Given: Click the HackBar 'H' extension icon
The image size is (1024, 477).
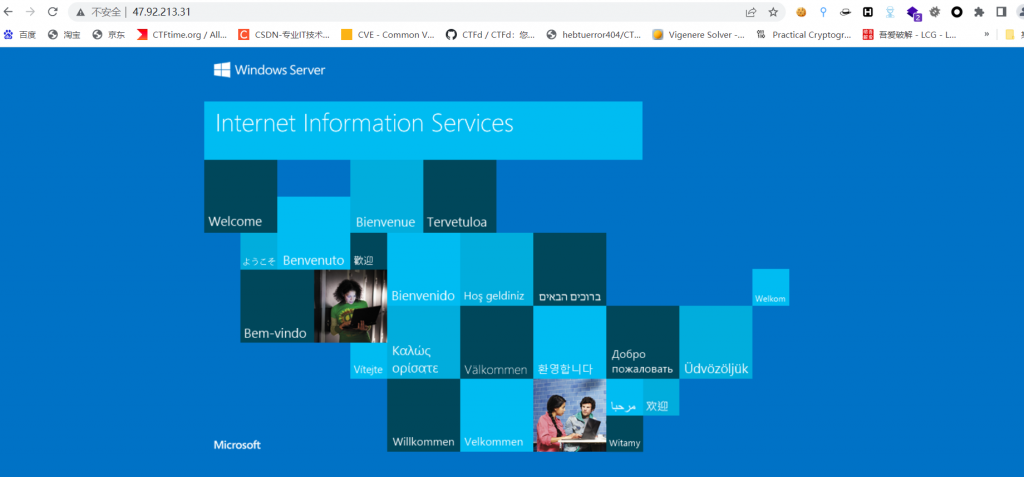Looking at the screenshot, I should [x=868, y=12].
